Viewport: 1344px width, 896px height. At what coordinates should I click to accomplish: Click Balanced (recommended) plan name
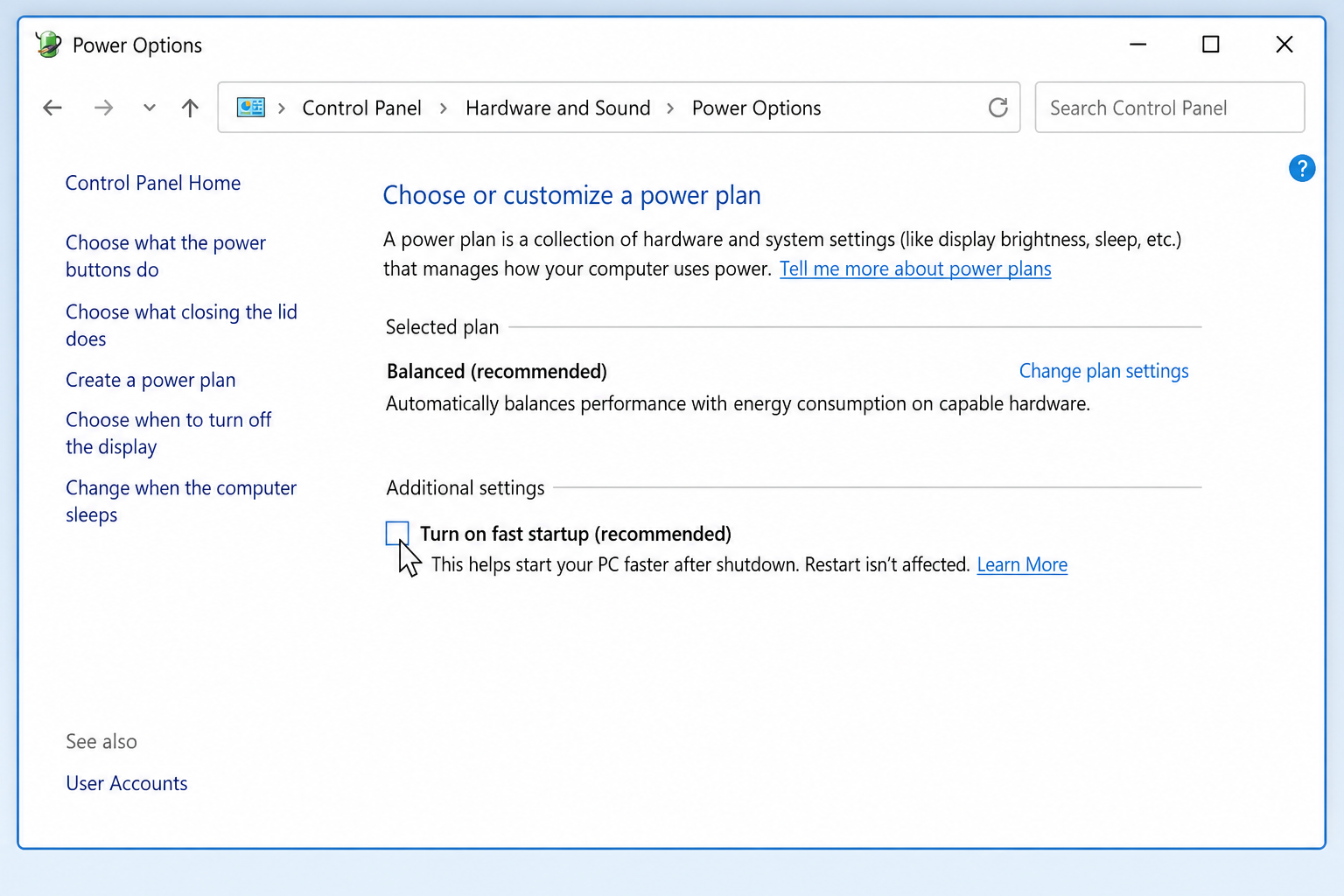pos(497,371)
